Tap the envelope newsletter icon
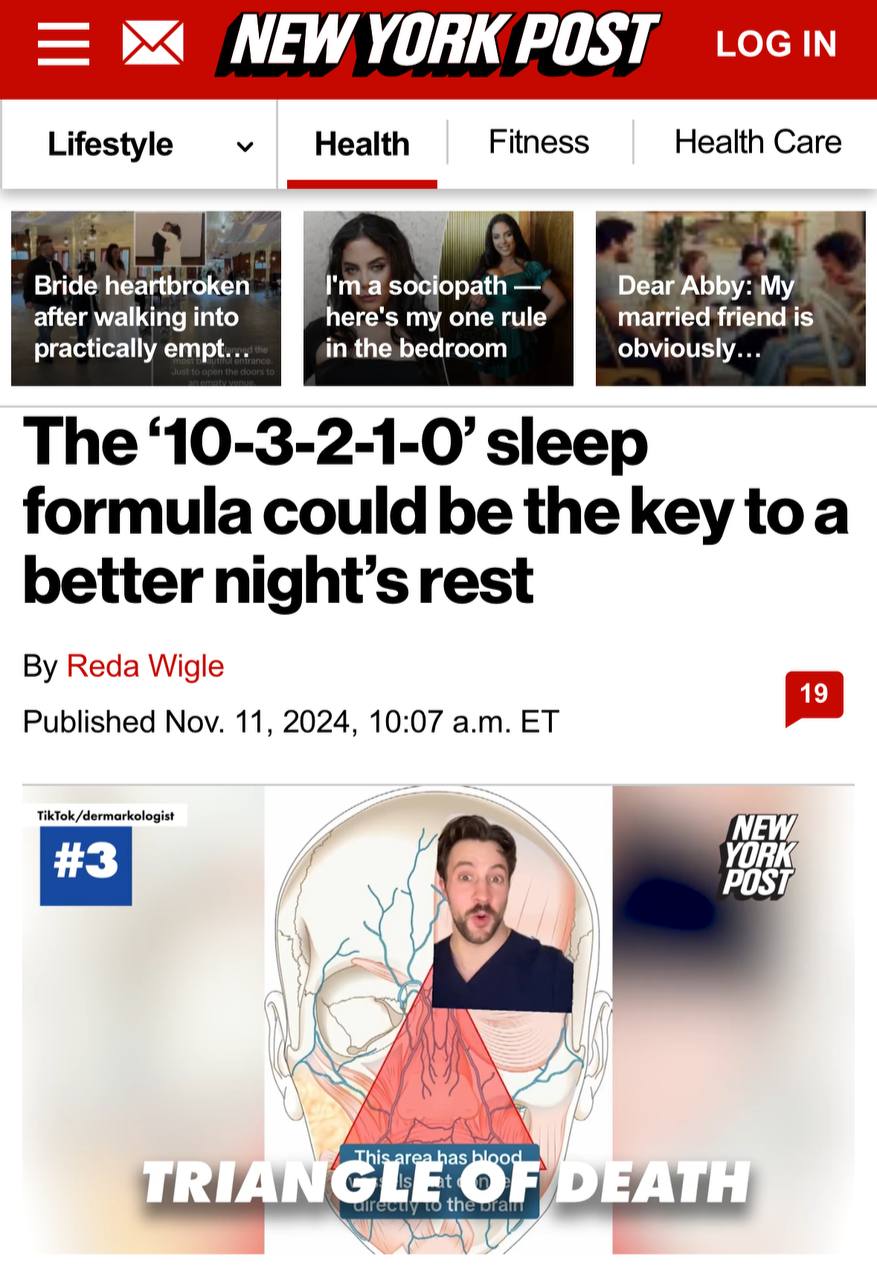The height and width of the screenshot is (1280, 877). [x=152, y=44]
